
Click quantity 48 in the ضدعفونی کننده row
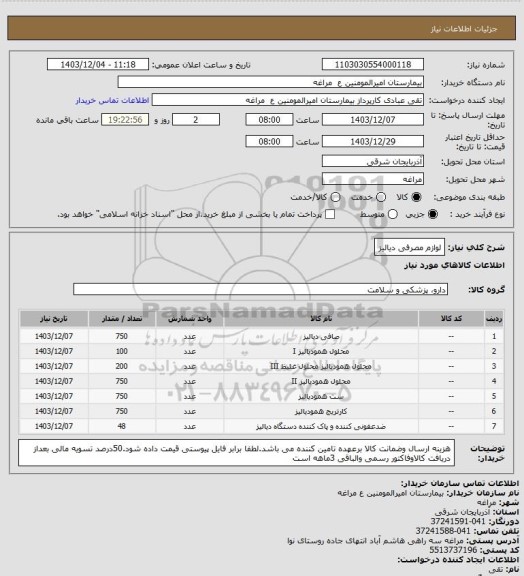[x=122, y=426]
